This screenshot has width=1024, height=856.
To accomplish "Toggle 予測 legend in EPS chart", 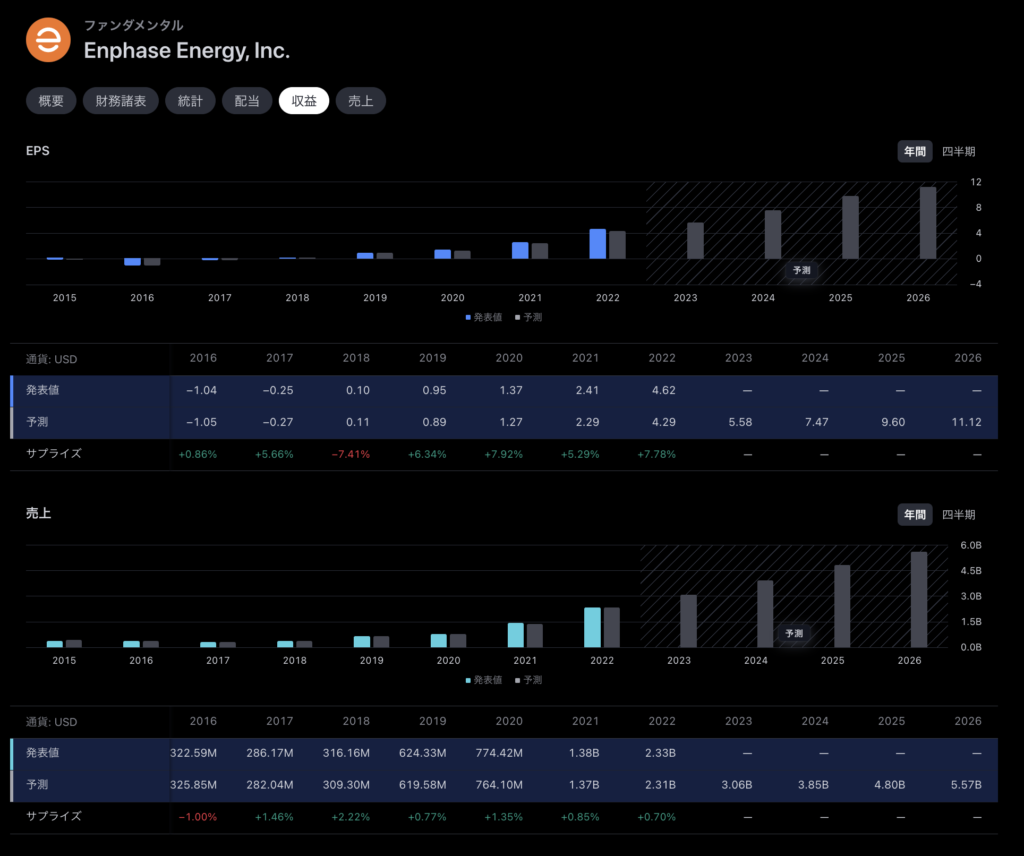I will click(x=528, y=317).
